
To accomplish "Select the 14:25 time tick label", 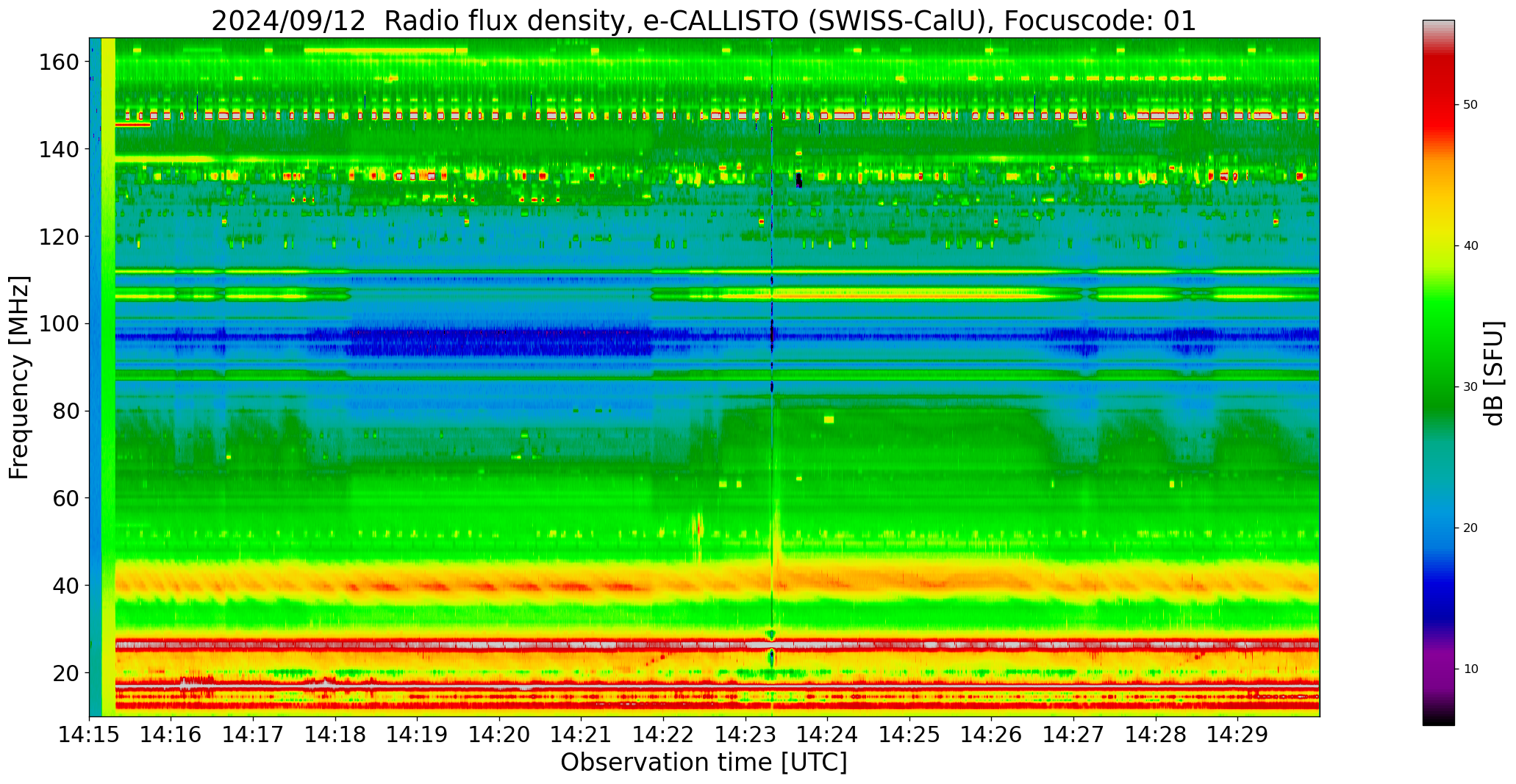I will [x=909, y=733].
